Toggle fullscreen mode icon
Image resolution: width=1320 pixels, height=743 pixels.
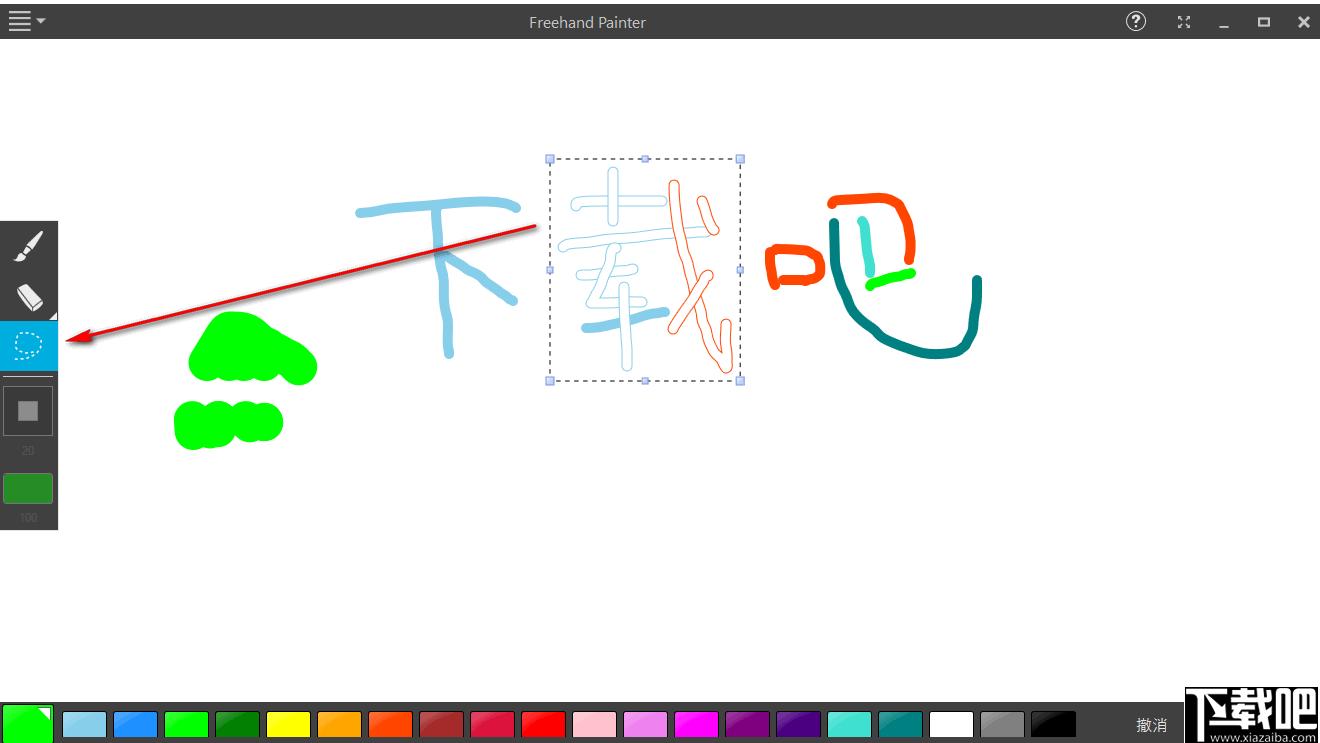click(1184, 22)
